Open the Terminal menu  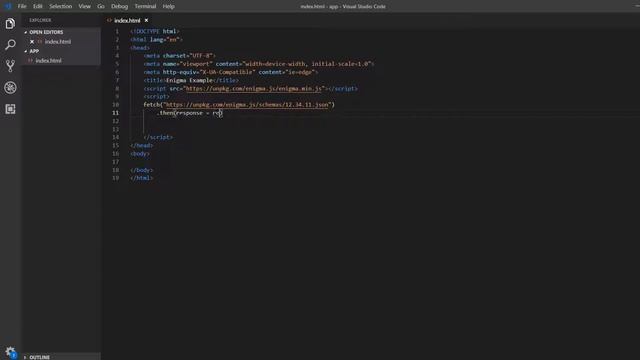(145, 6)
